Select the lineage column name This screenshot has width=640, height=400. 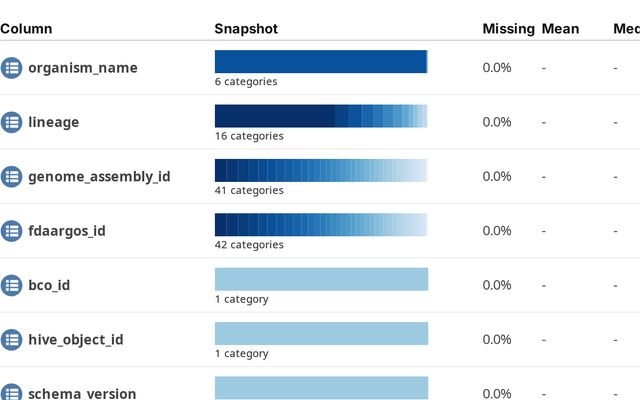point(53,122)
